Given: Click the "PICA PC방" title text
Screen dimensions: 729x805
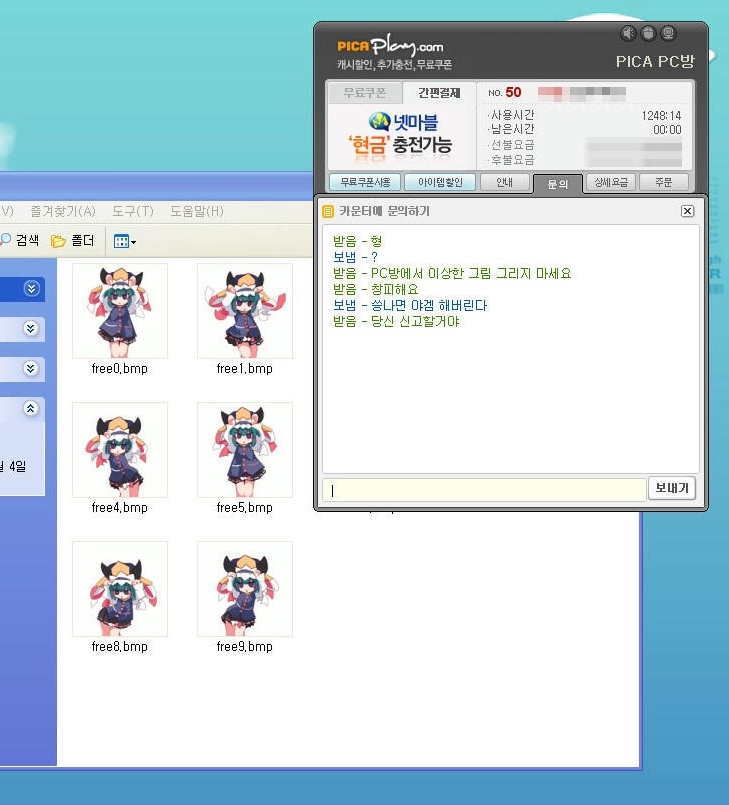Looking at the screenshot, I should pos(656,62).
